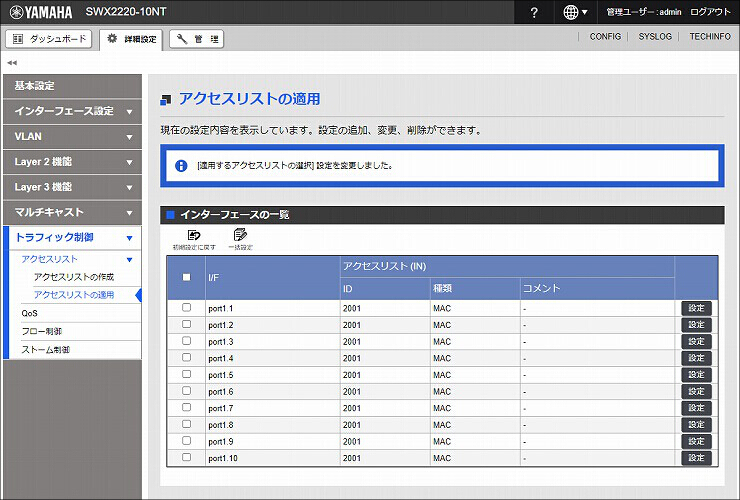Check the port1.3 row checkbox
740x500 pixels.
[186, 341]
